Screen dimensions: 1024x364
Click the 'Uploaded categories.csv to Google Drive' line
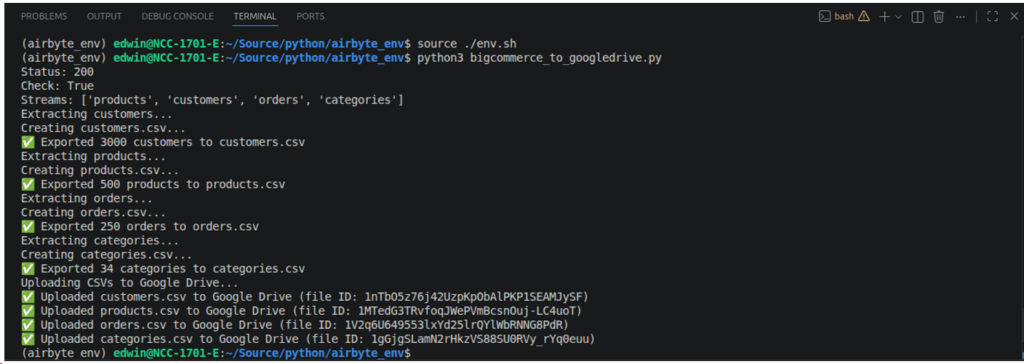coord(309,339)
